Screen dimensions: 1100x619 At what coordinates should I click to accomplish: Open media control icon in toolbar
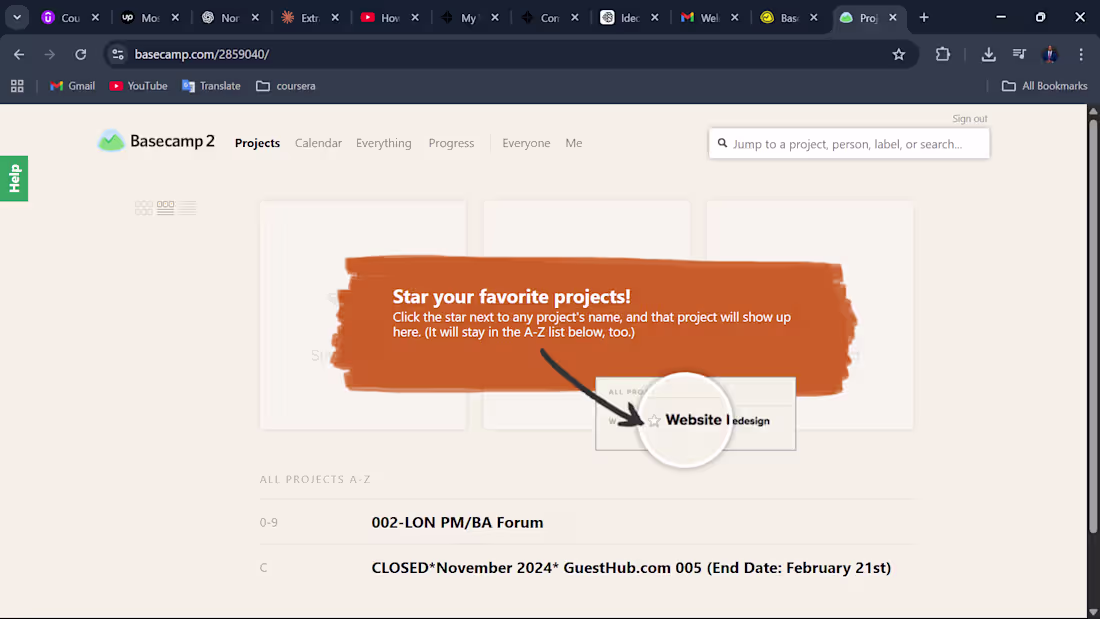tap(1019, 54)
